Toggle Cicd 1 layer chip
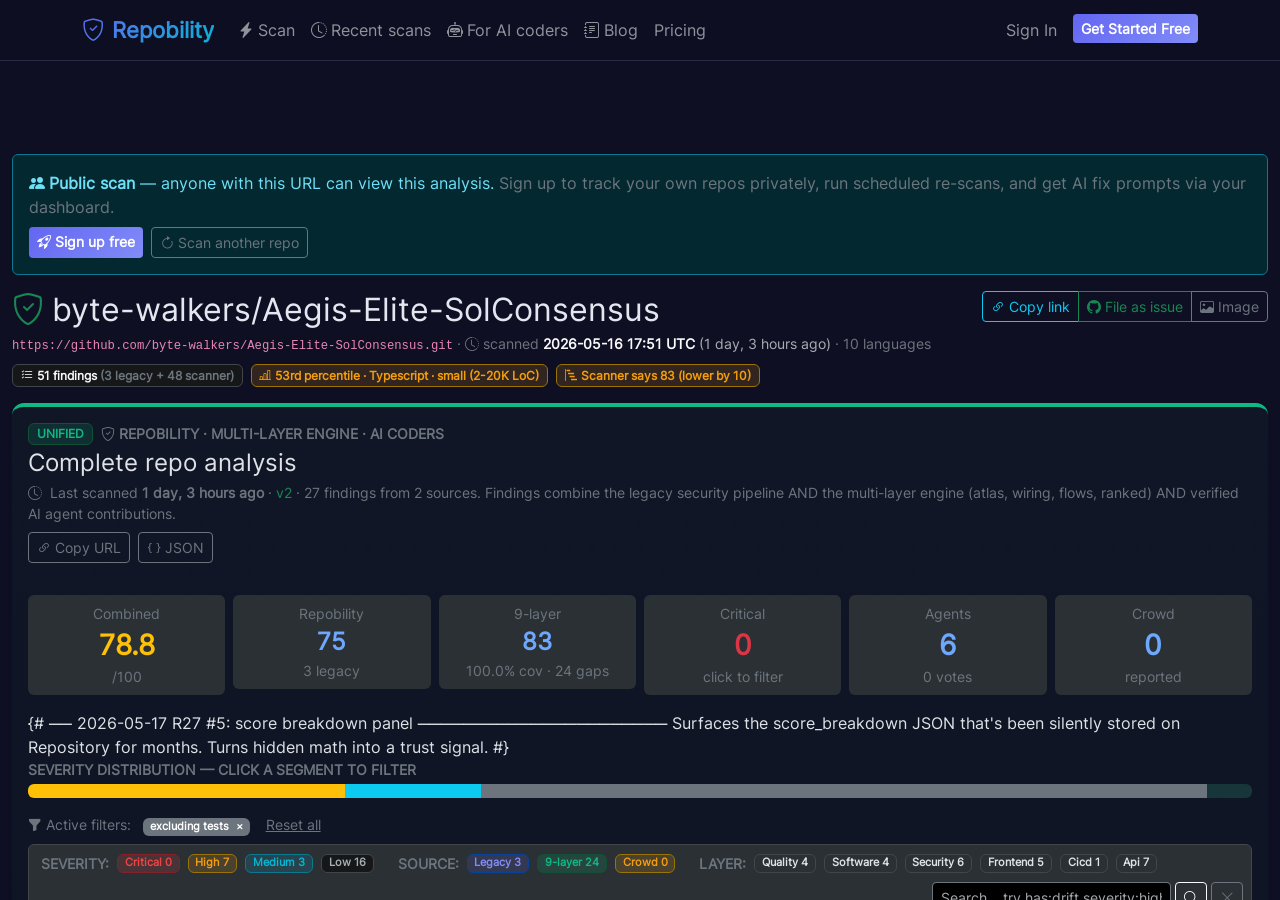The image size is (1280, 900). [x=1084, y=862]
